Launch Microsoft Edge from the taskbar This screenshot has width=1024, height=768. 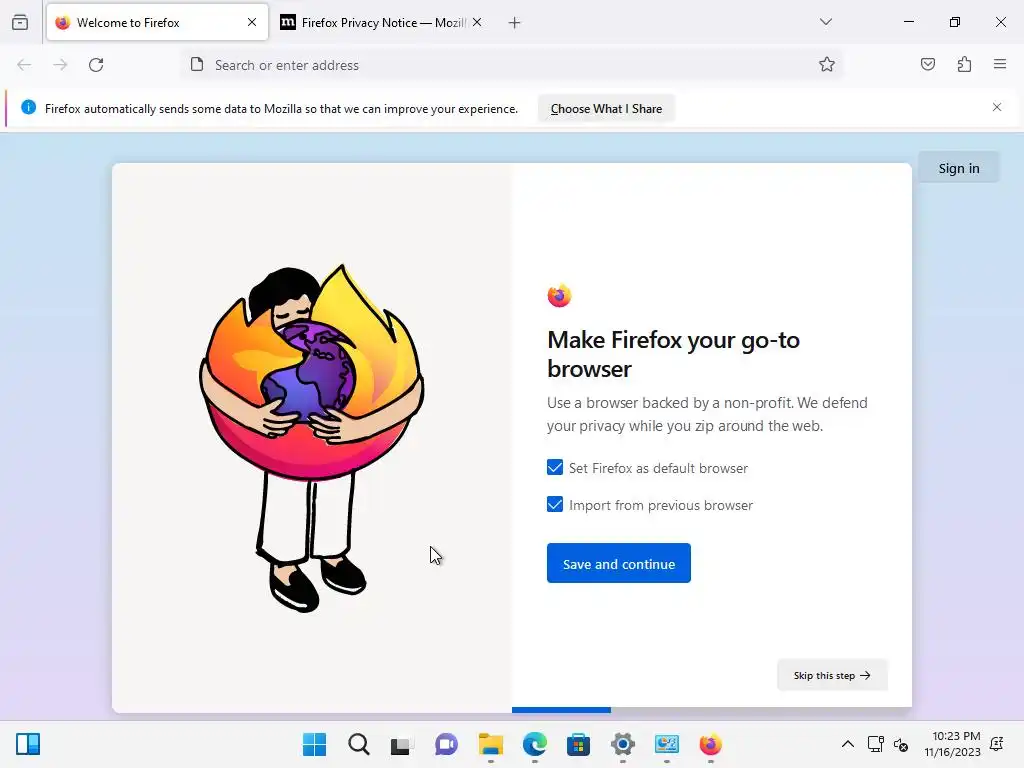click(534, 744)
